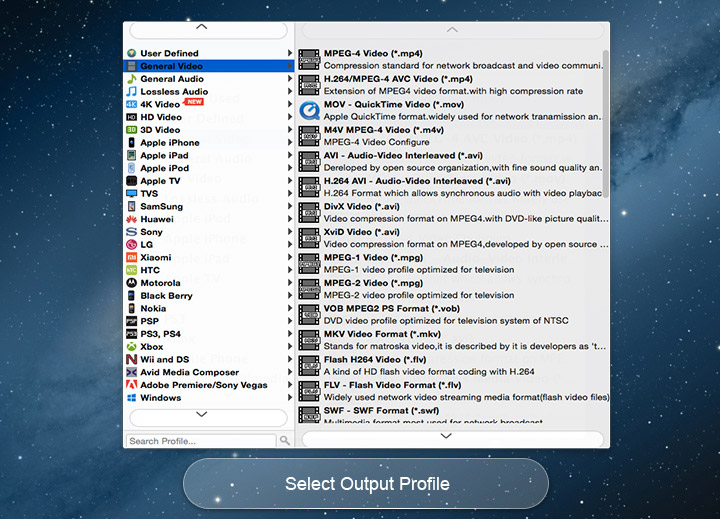Click the Xiaomi logo icon

pos(132,257)
